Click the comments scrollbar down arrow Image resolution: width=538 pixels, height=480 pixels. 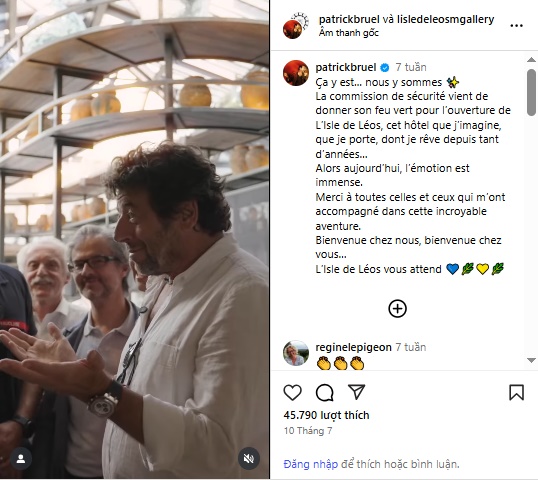531,360
